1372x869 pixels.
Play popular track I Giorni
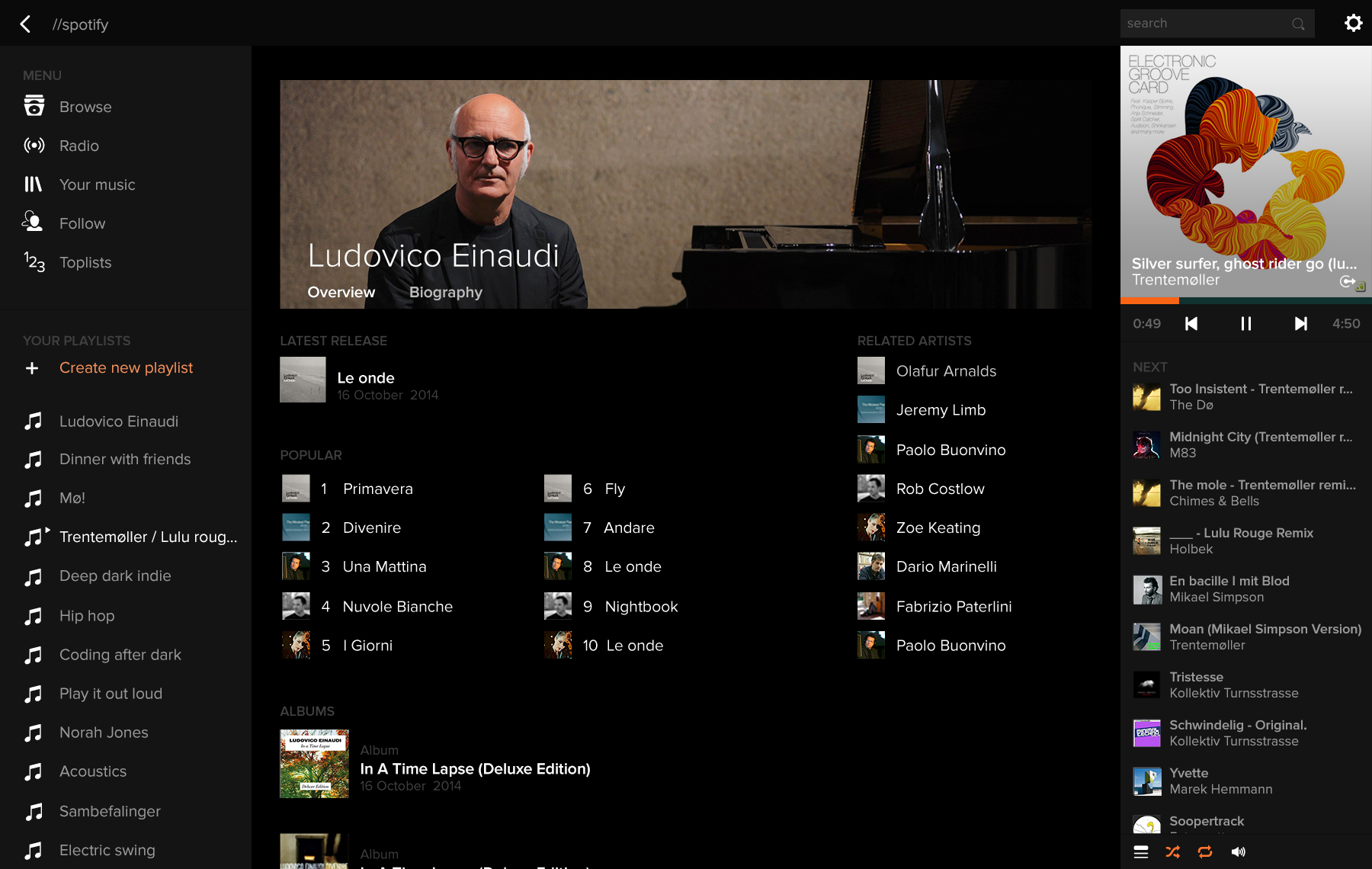[x=367, y=645]
